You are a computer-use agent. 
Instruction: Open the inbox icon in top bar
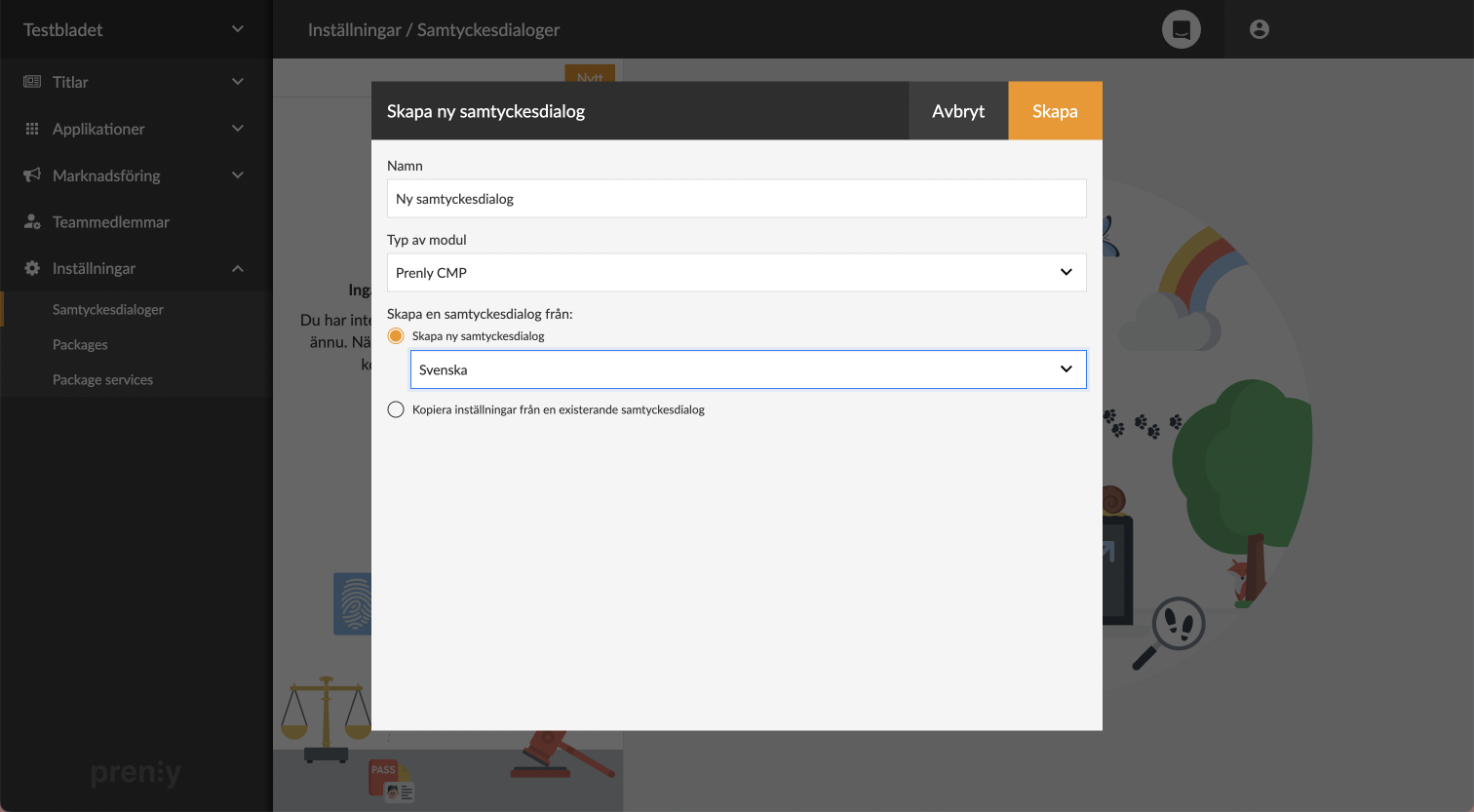coord(1181,29)
